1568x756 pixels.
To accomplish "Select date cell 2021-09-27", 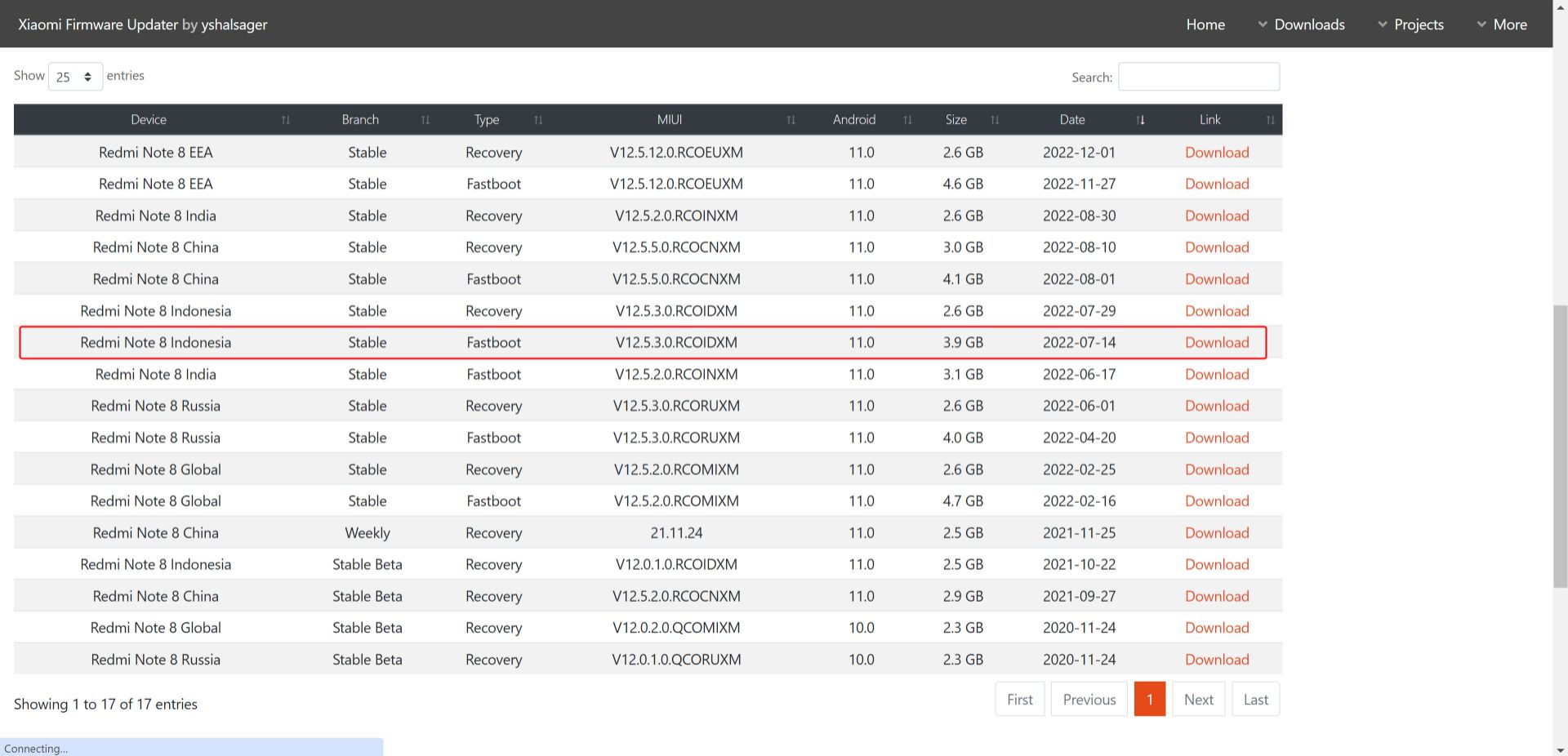I will (1079, 596).
